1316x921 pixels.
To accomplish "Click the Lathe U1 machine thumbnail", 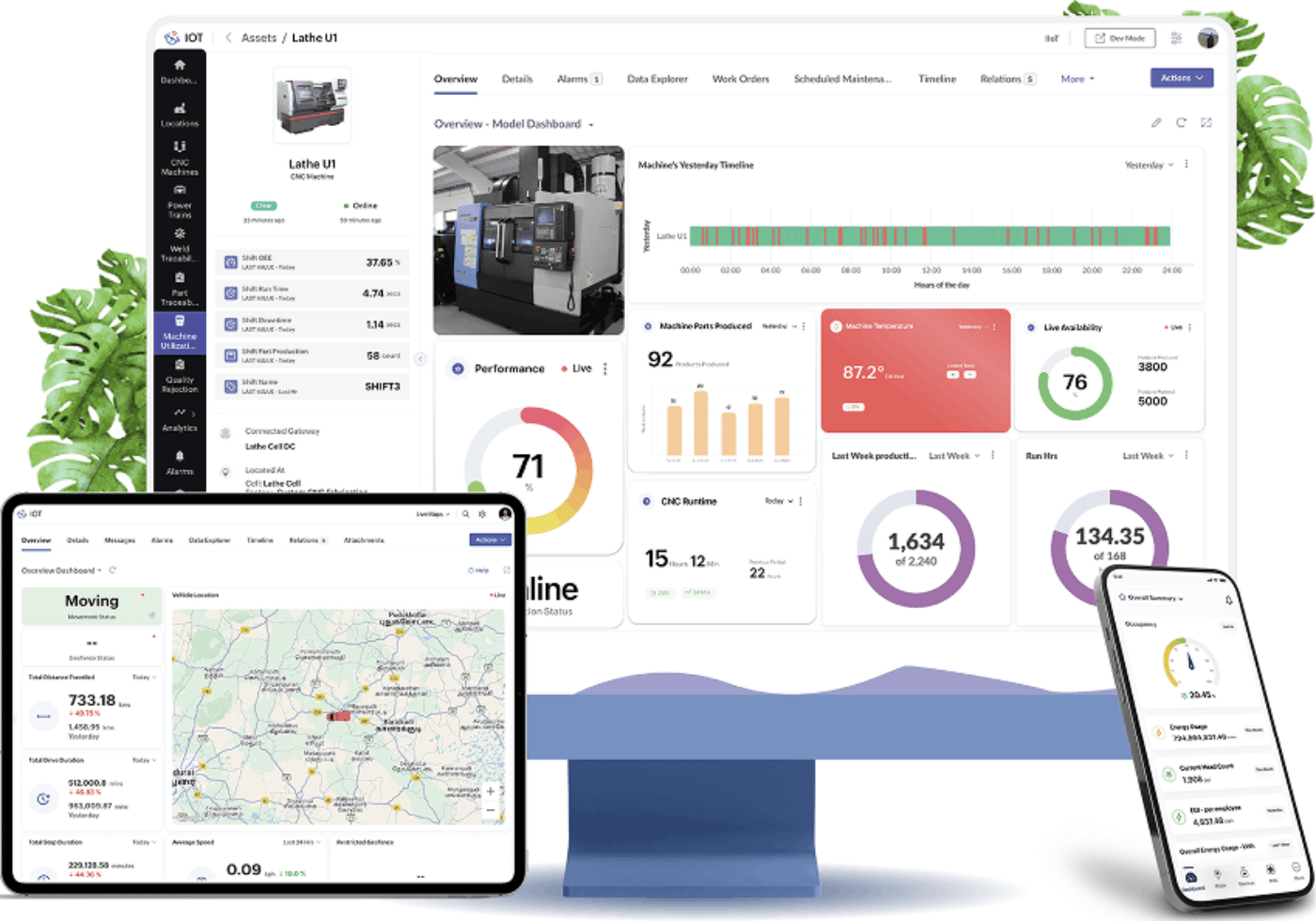I will 312,104.
